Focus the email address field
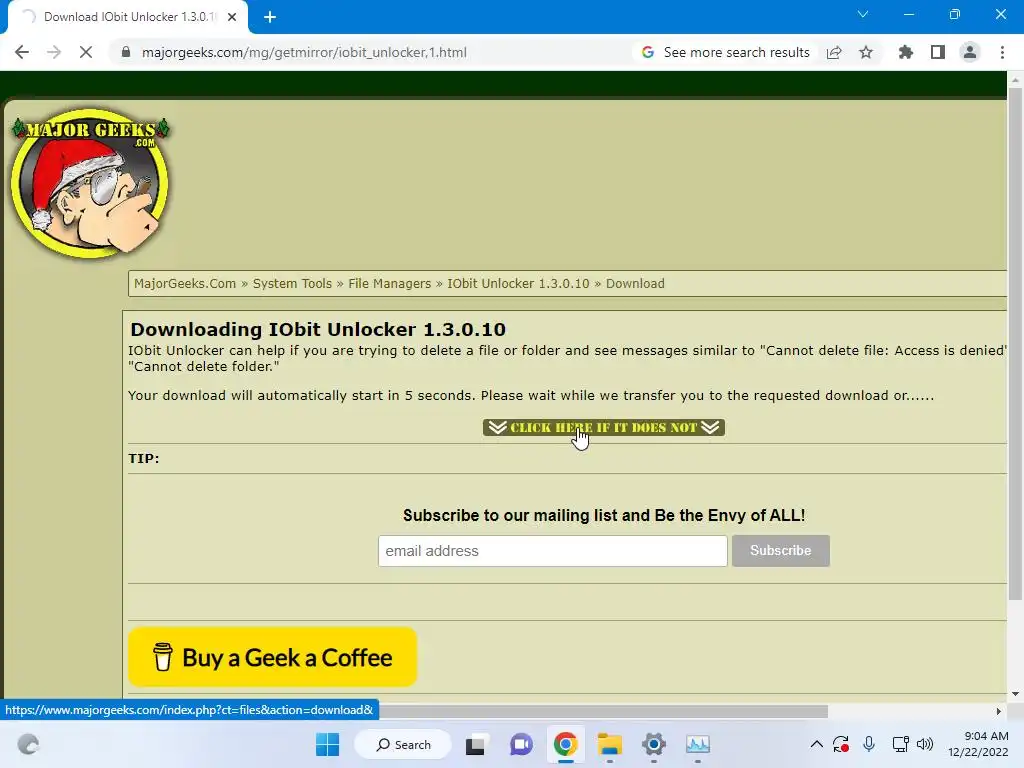The height and width of the screenshot is (768, 1024). coord(552,551)
